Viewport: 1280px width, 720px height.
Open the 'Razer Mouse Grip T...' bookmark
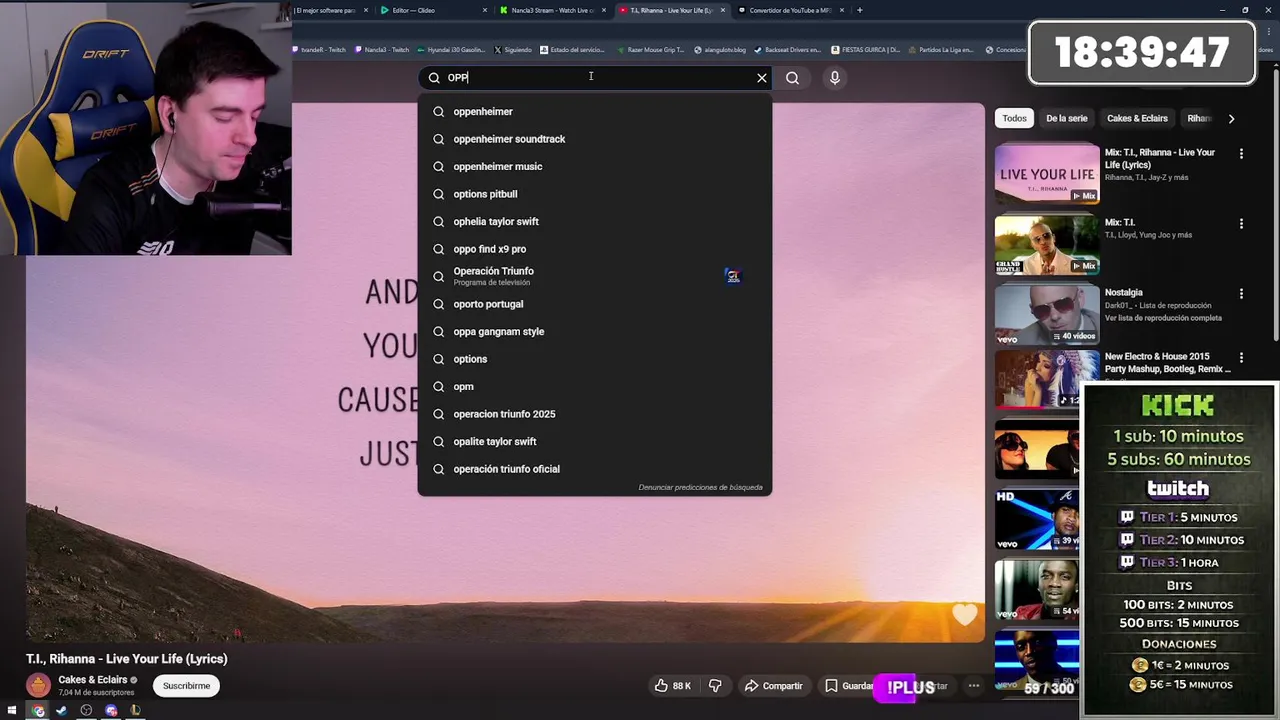(x=650, y=49)
